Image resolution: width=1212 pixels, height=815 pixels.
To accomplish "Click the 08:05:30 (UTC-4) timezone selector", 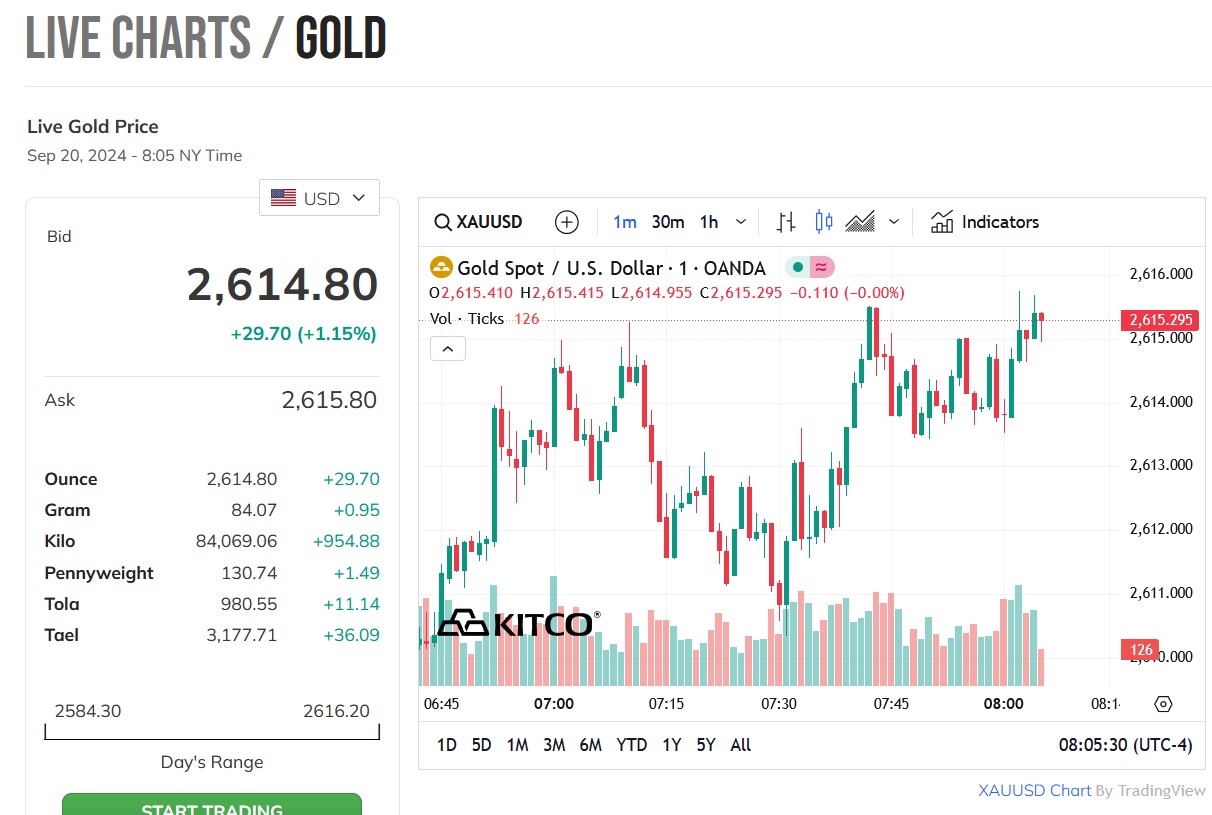I will (x=1125, y=745).
